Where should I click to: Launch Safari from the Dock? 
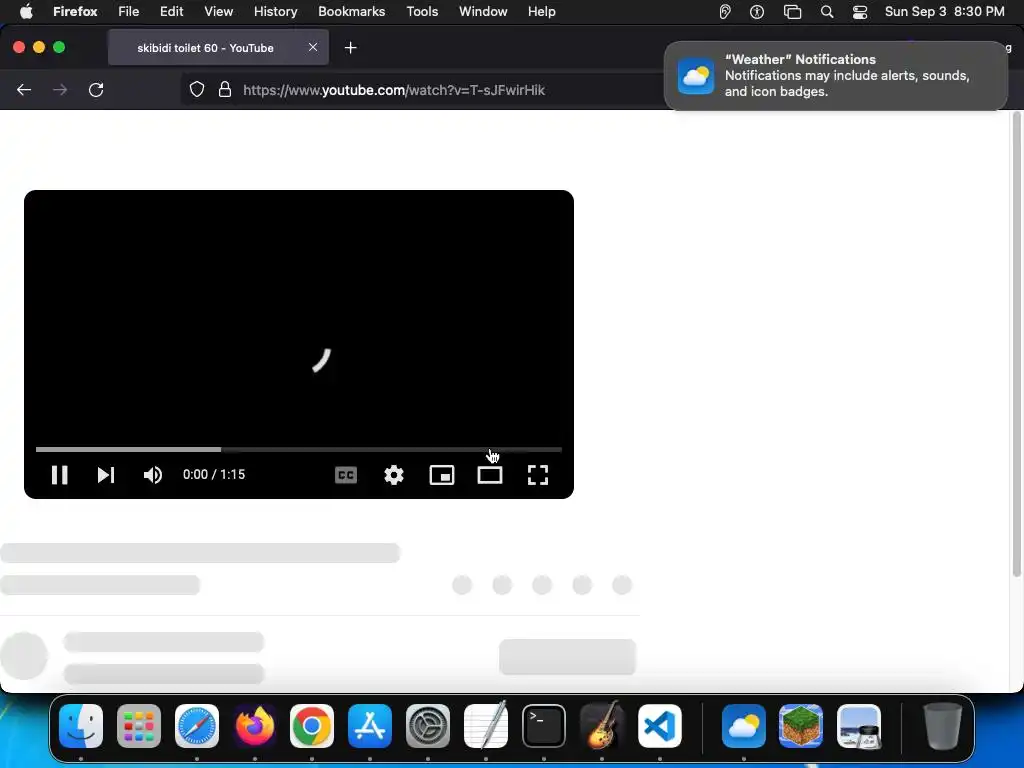click(197, 726)
